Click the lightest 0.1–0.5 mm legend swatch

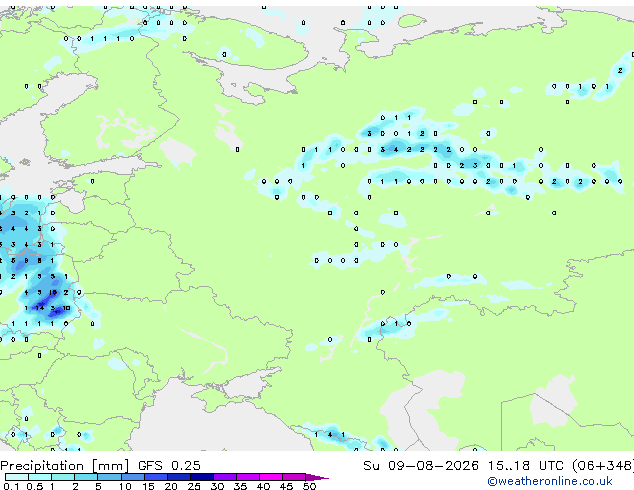(17, 477)
